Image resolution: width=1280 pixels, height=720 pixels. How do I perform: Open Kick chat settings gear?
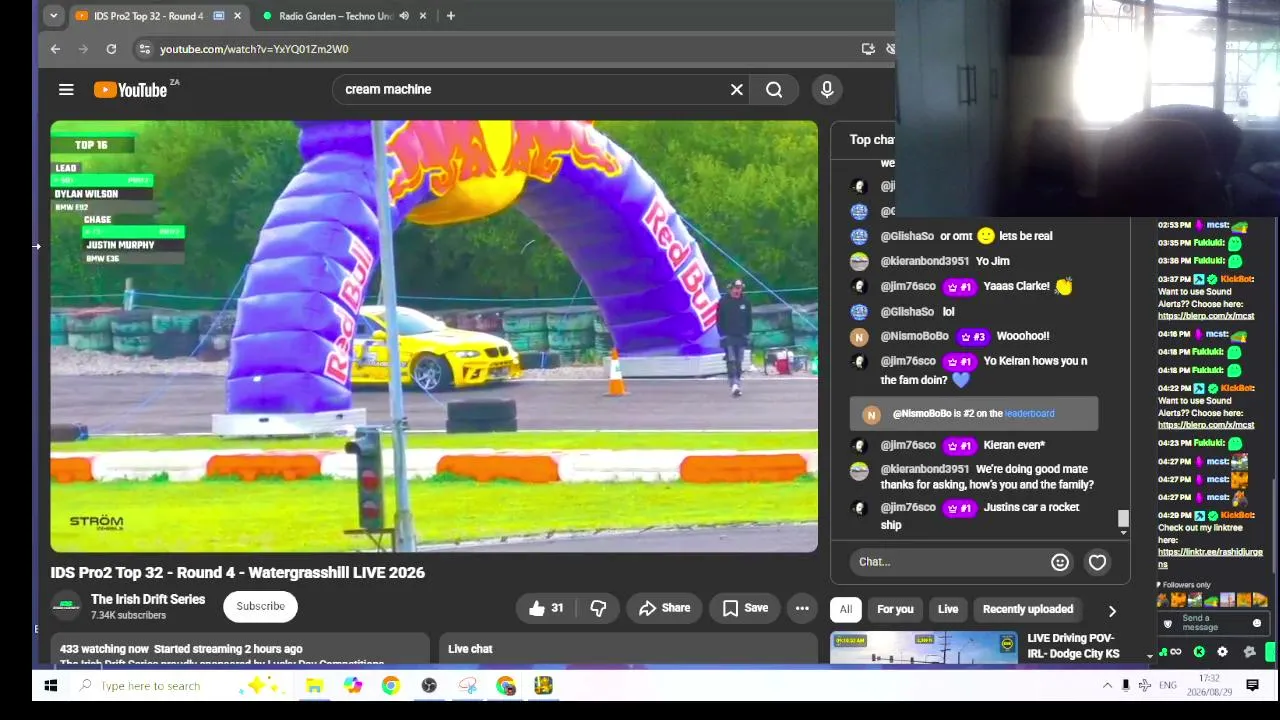(1222, 652)
